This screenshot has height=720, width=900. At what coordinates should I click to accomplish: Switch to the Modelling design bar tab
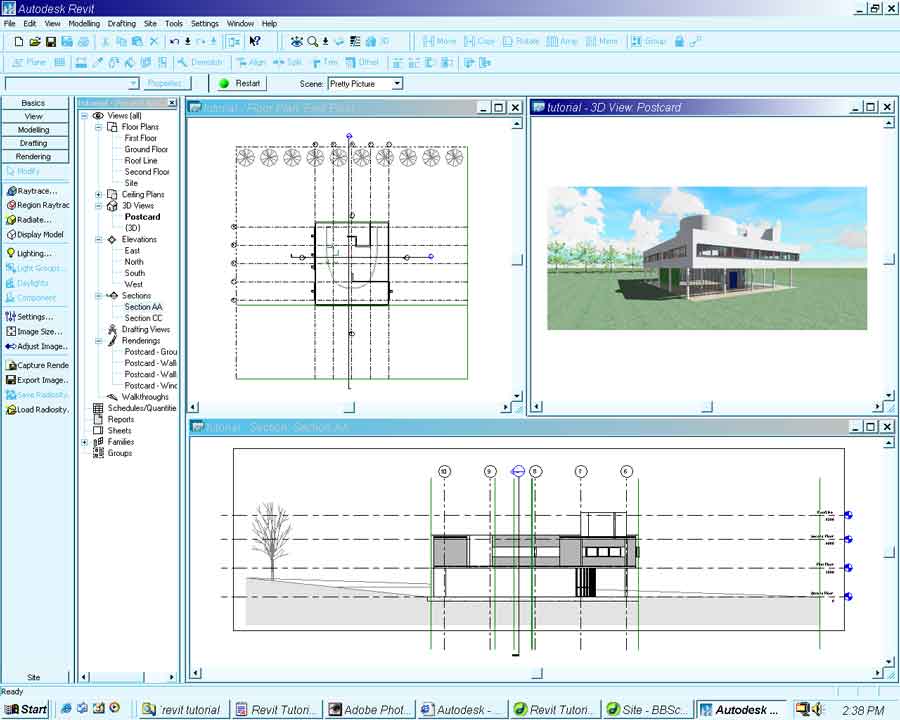point(35,130)
